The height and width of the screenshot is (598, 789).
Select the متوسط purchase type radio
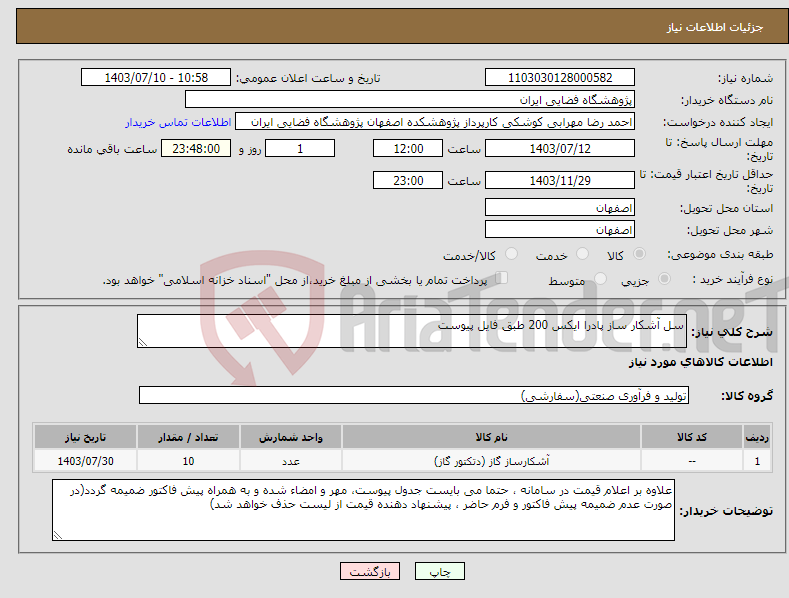[600, 279]
